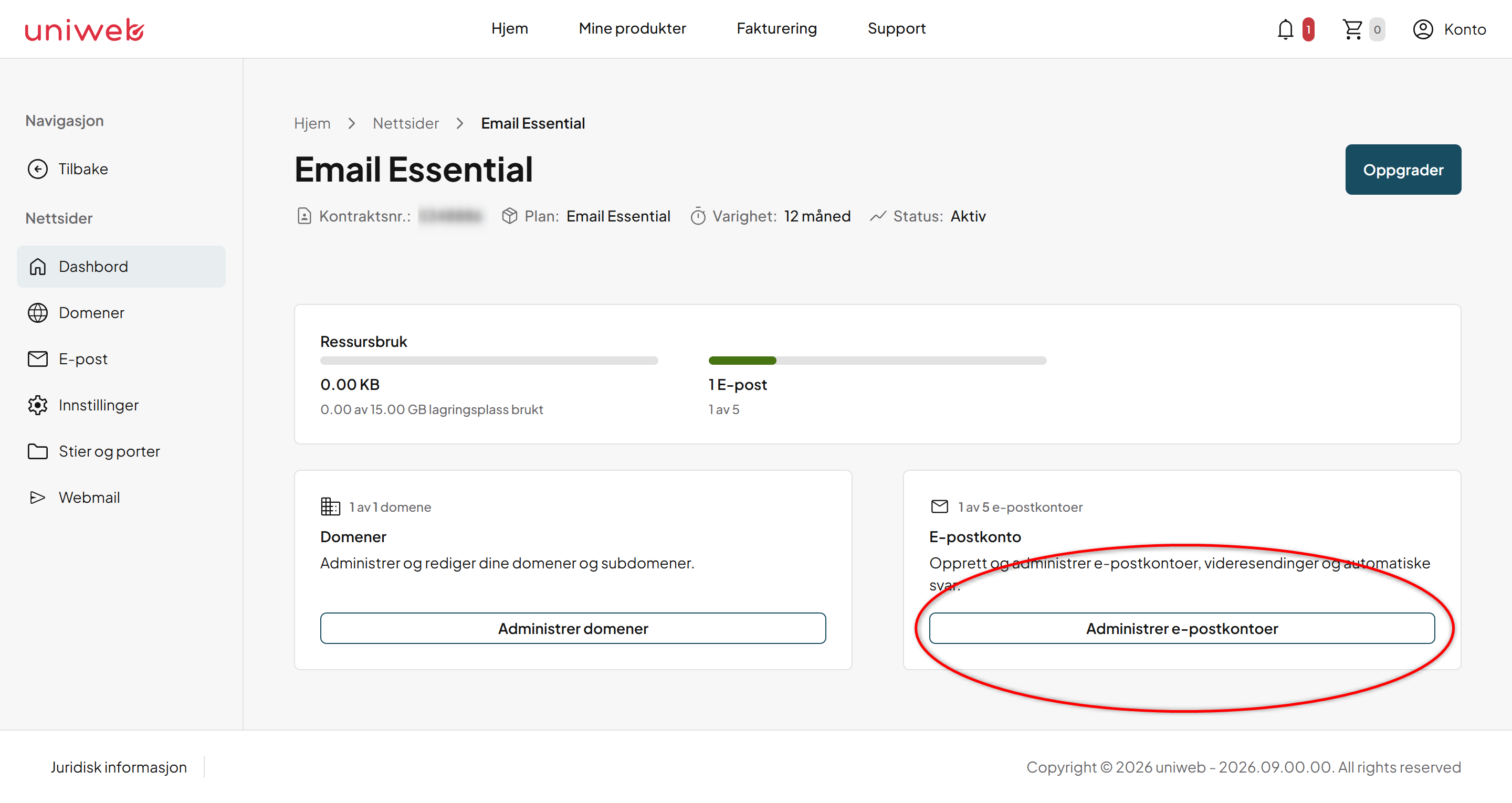Click Administrer e-postkontoer button

tap(1182, 629)
